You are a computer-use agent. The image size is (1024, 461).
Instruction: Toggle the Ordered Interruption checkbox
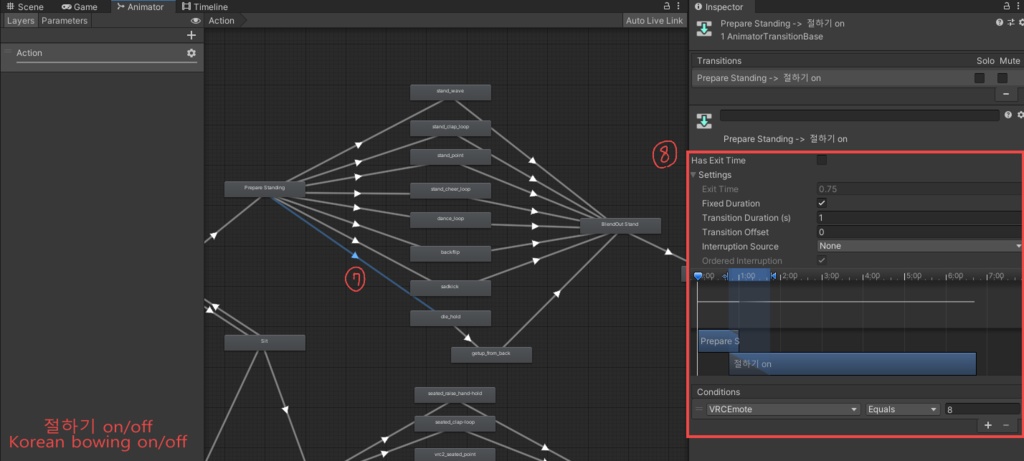822,261
